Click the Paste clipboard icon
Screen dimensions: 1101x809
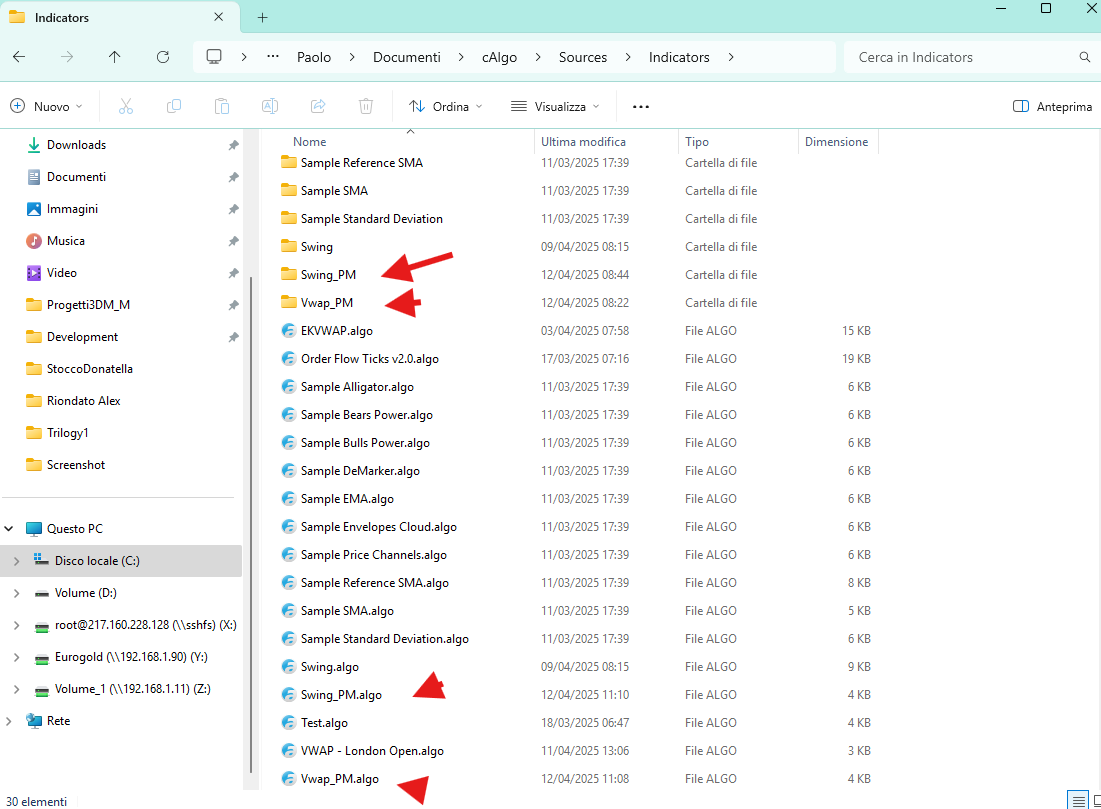click(222, 106)
